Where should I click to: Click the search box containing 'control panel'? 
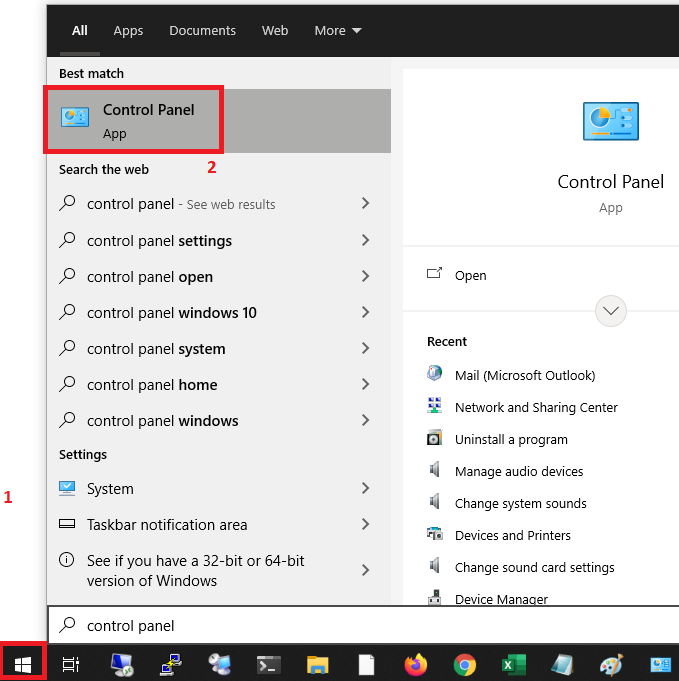pos(363,625)
